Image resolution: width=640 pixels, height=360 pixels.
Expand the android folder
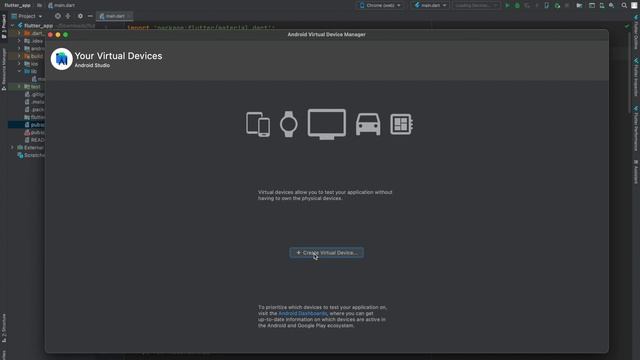coord(19,49)
